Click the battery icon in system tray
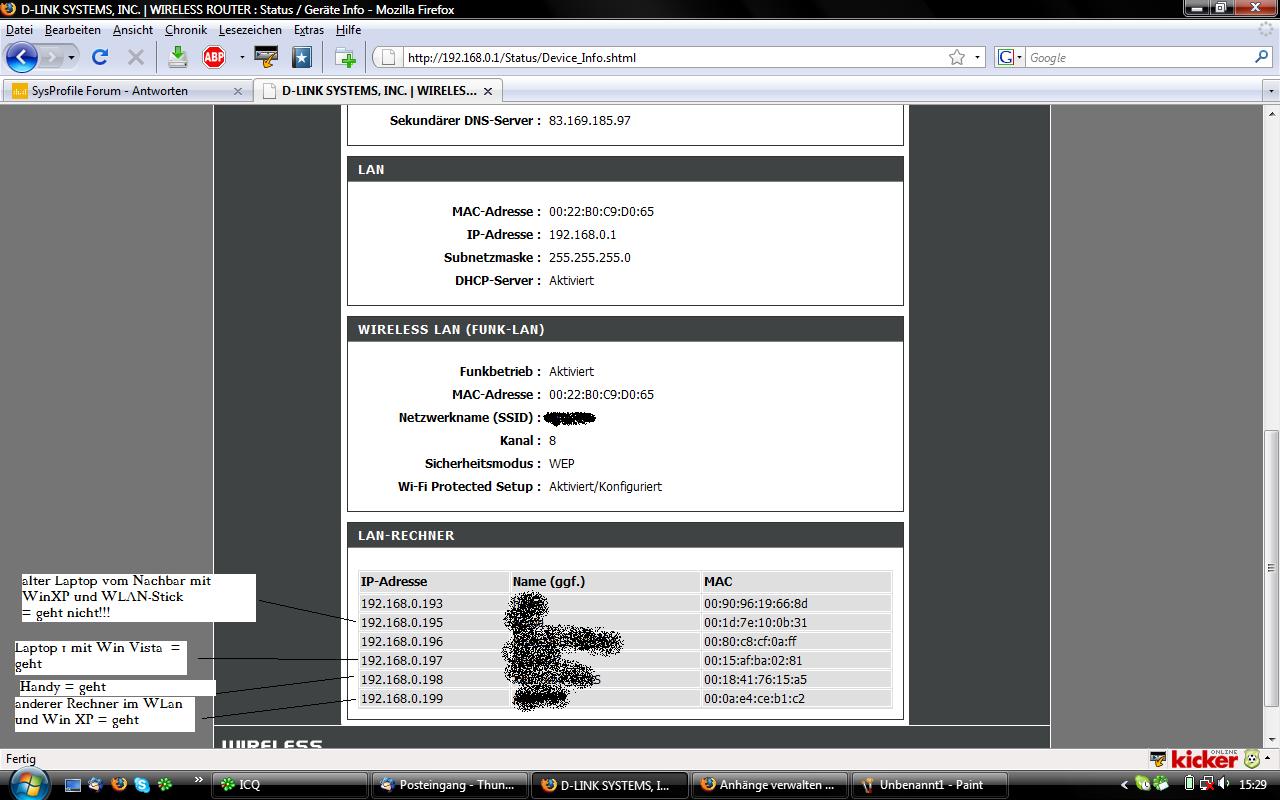Screen dimensions: 1280x800 coord(1189,785)
